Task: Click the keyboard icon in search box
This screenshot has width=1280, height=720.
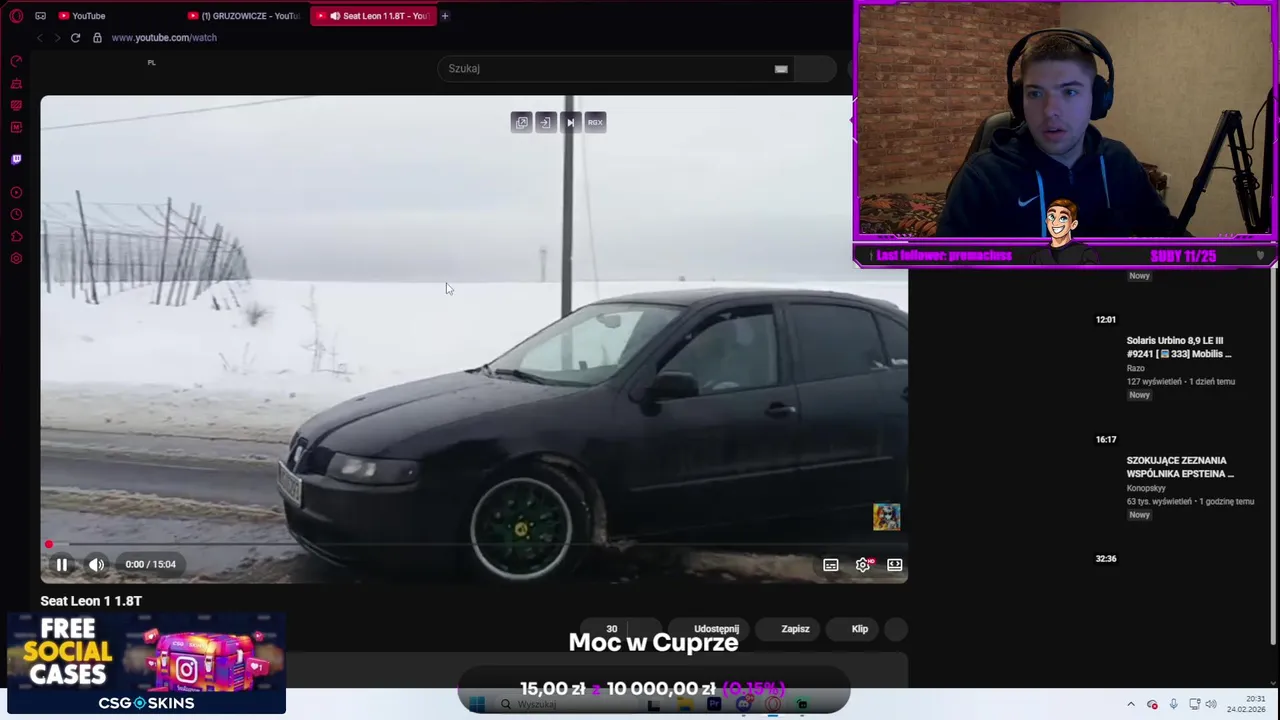Action: click(x=781, y=69)
